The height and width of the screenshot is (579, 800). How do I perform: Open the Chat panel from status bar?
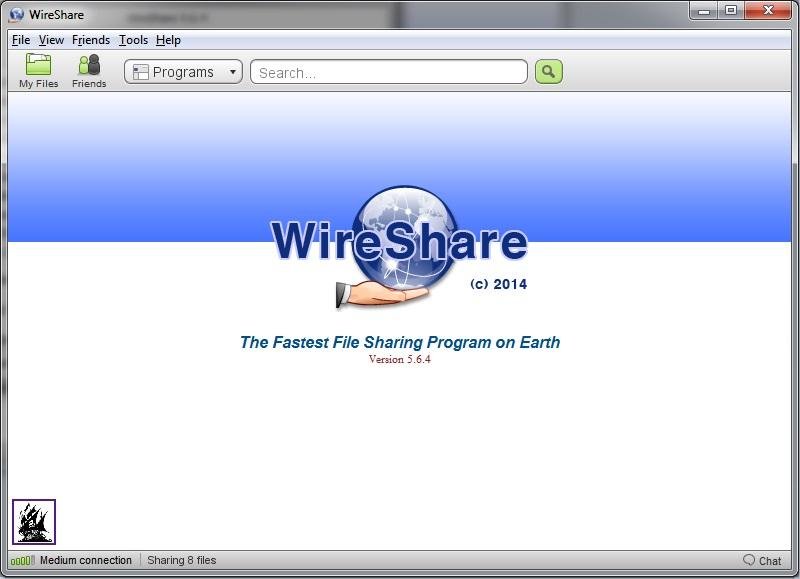[x=762, y=561]
